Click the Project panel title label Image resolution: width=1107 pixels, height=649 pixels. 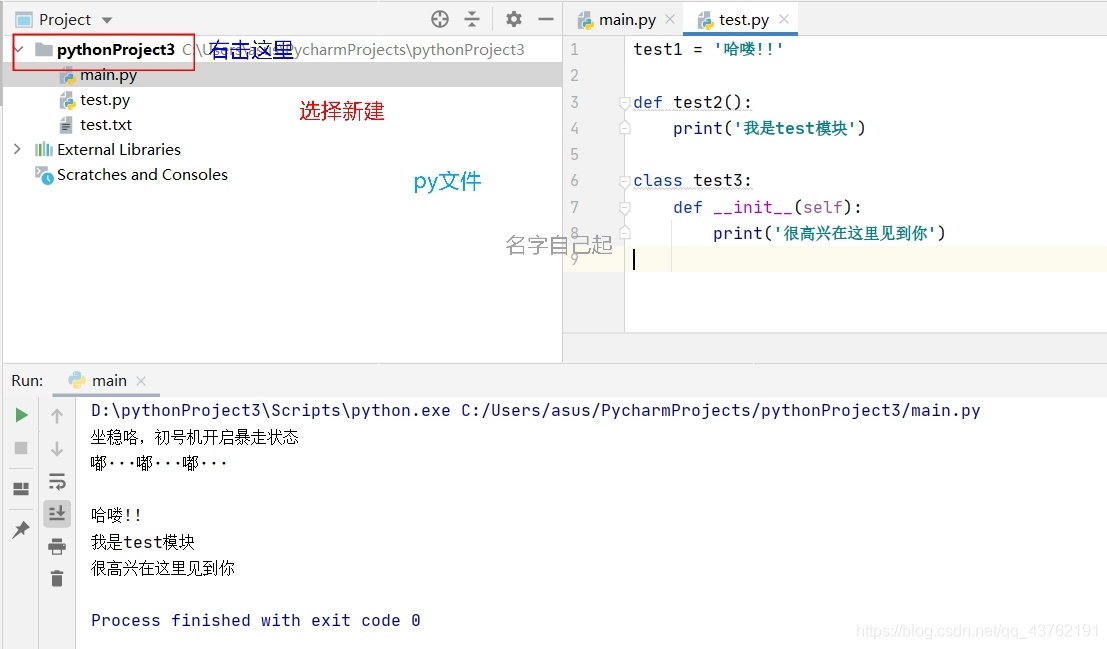click(64, 20)
